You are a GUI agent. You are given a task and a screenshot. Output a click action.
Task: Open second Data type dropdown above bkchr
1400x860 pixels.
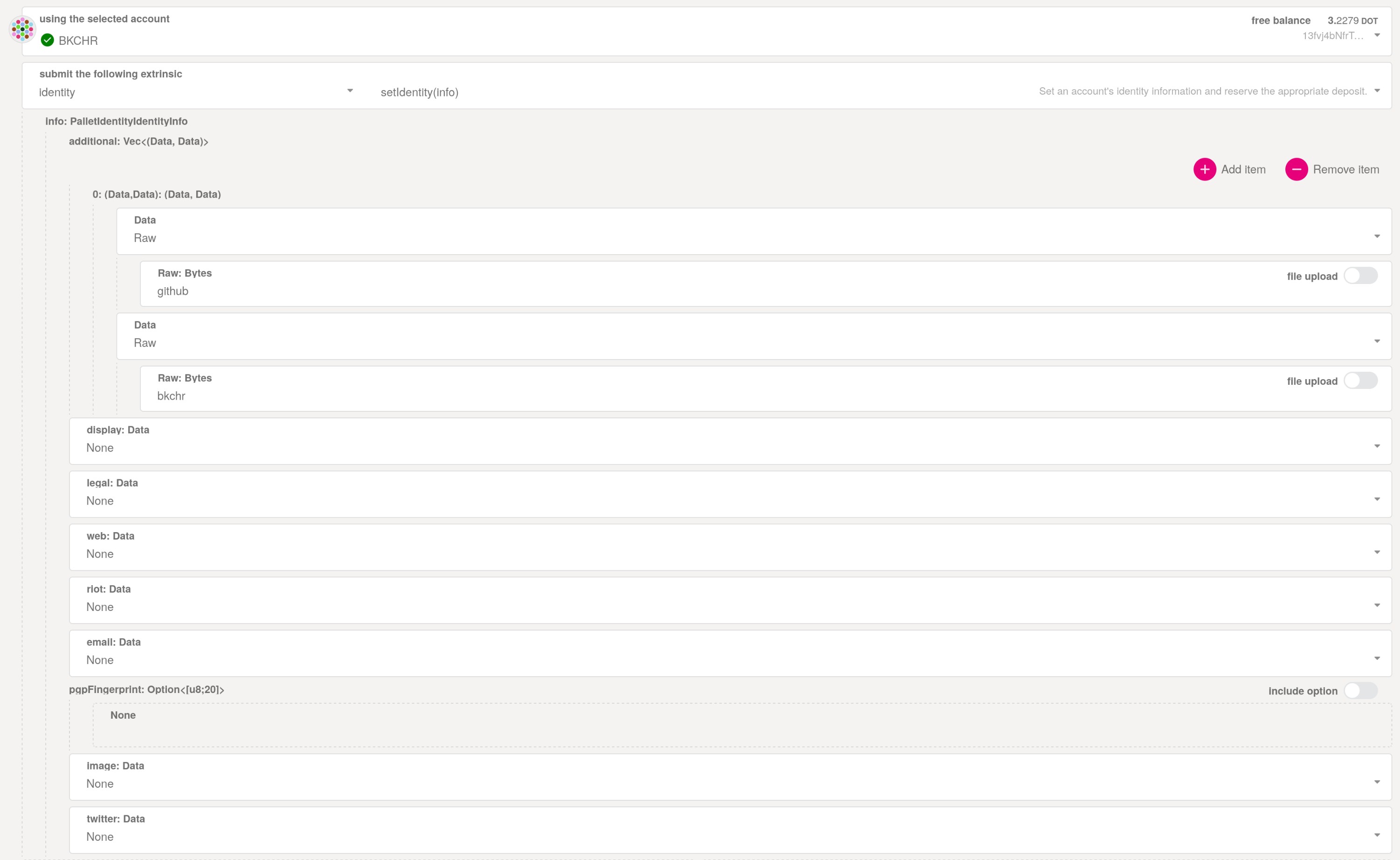[754, 336]
